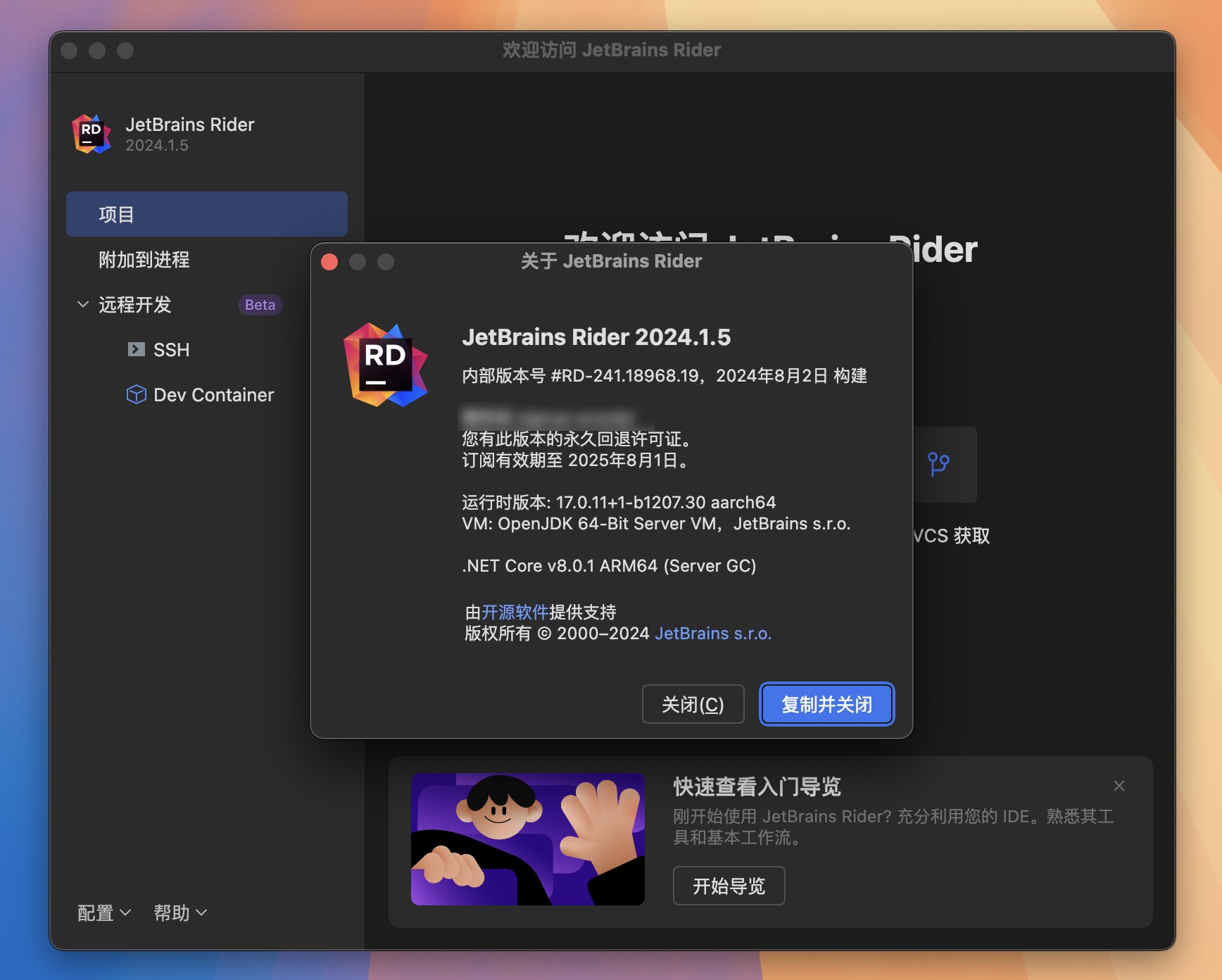Click the Beta badge next to 远程开发
The height and width of the screenshot is (980, 1222).
(260, 304)
